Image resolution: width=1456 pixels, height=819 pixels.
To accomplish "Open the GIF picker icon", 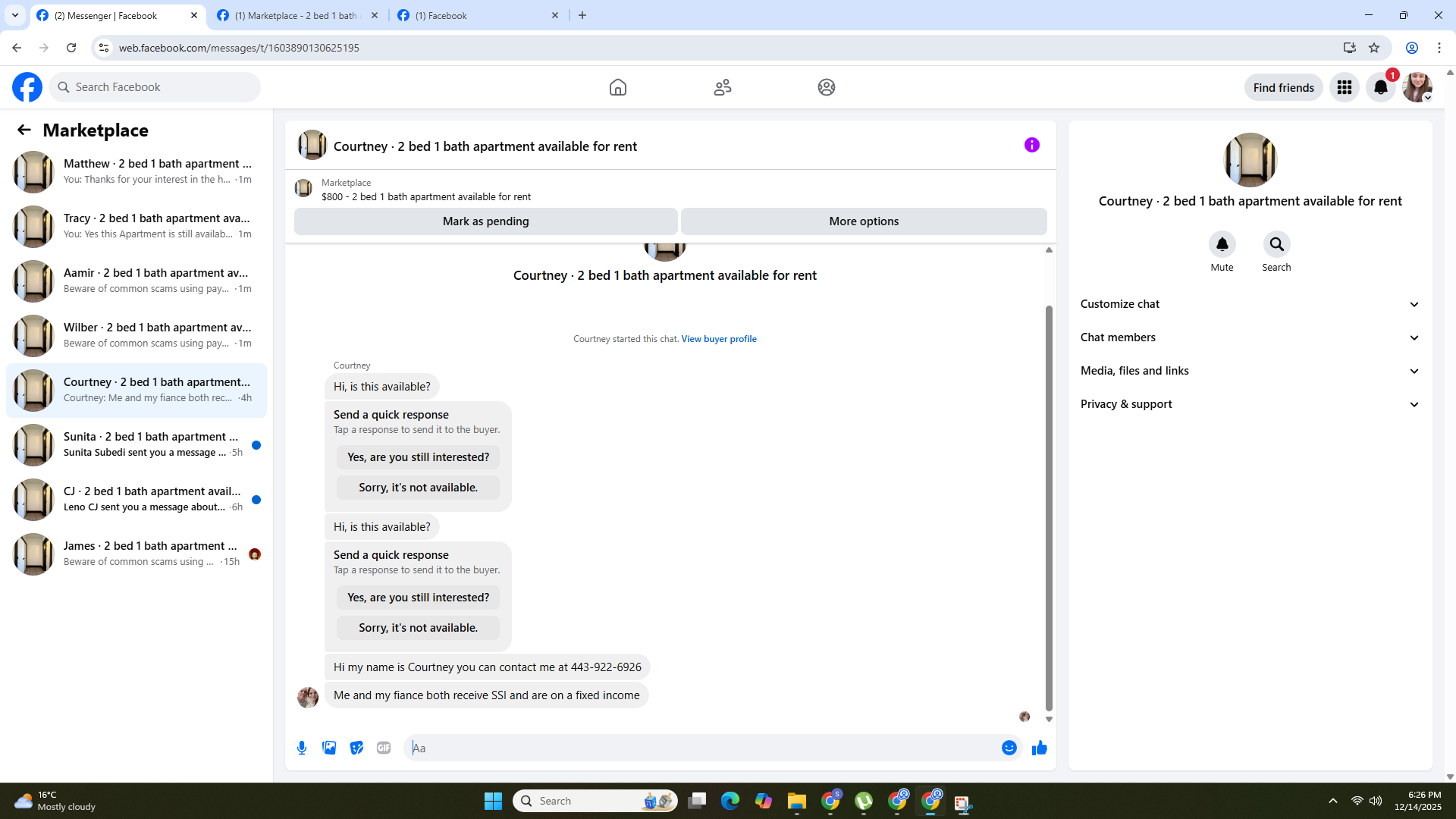I will pos(384,748).
